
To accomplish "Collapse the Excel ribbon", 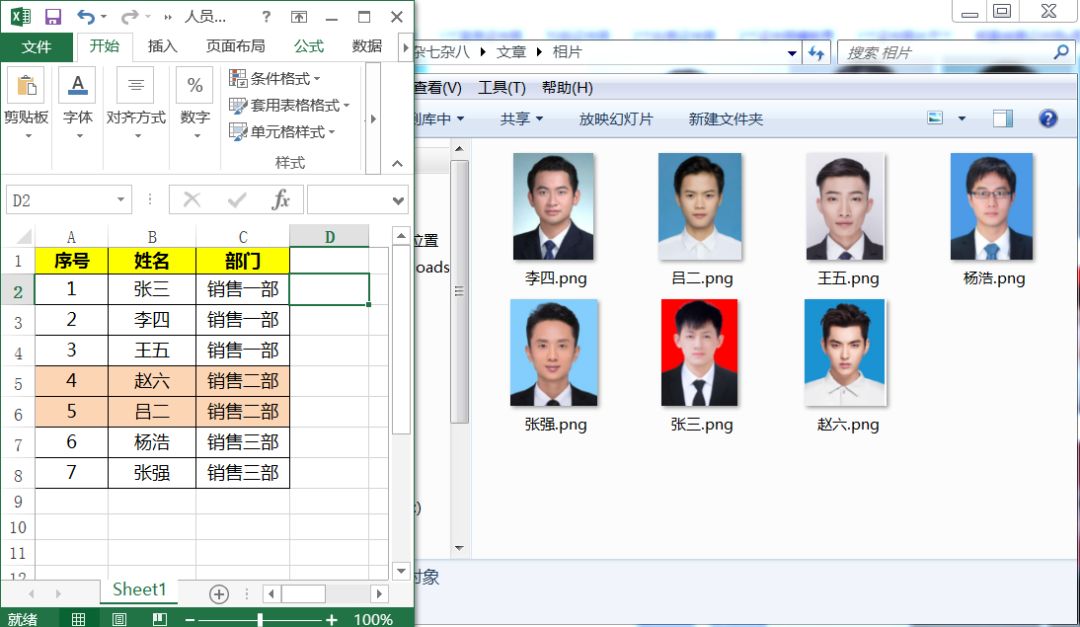I will 397,163.
